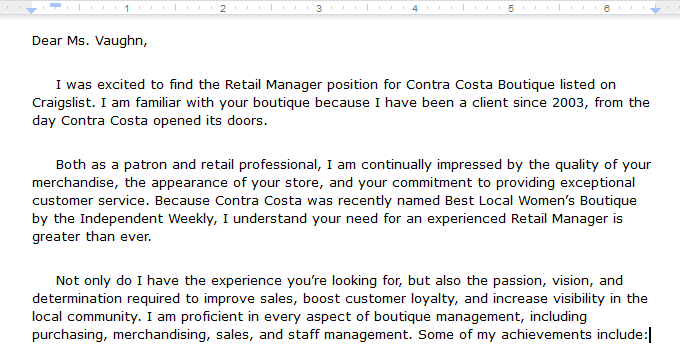The height and width of the screenshot is (360, 680).
Task: Click the ruler at the 6 inch mark
Action: click(x=607, y=8)
